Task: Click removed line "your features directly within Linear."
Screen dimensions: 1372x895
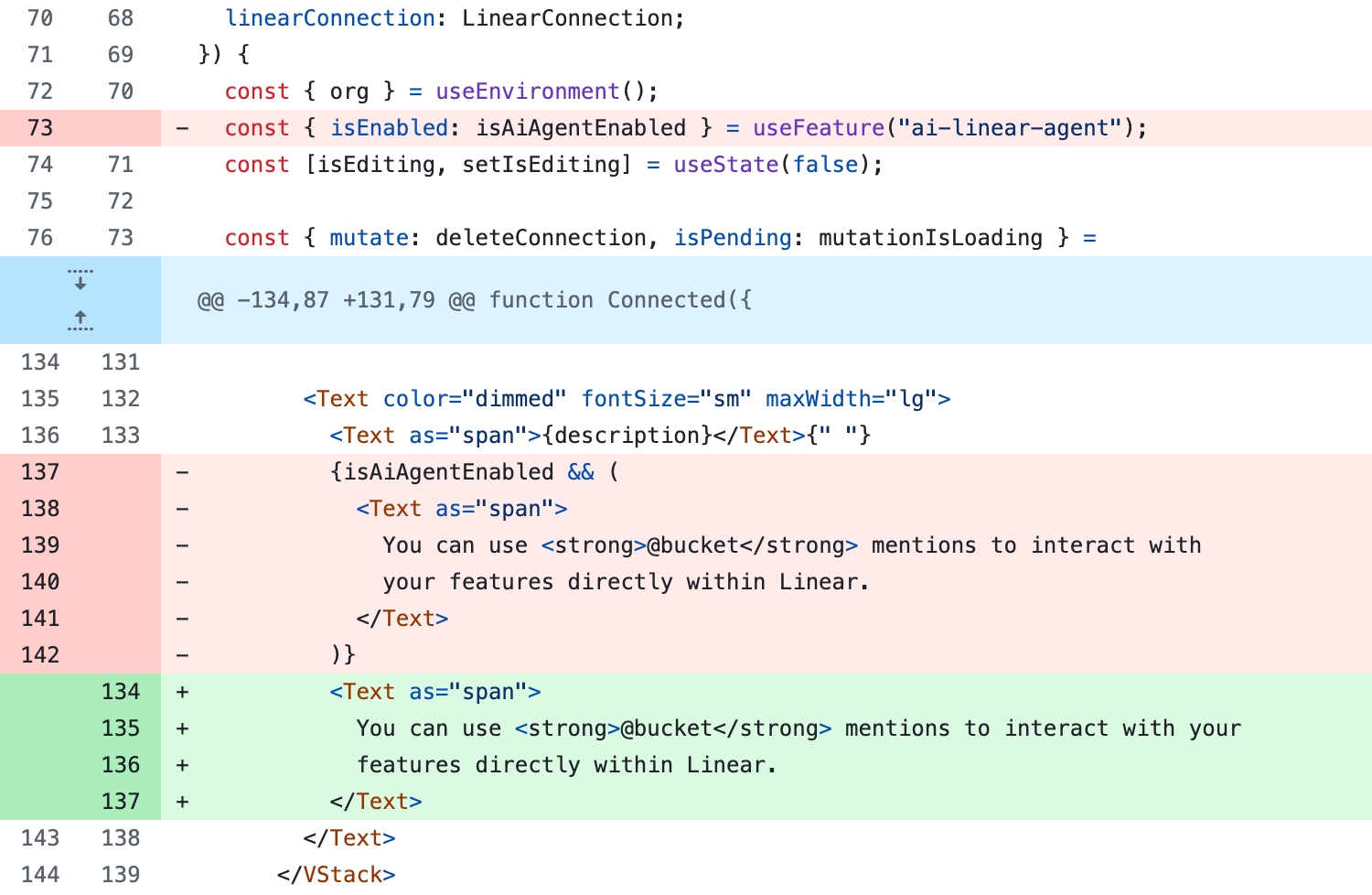Action: coord(626,582)
